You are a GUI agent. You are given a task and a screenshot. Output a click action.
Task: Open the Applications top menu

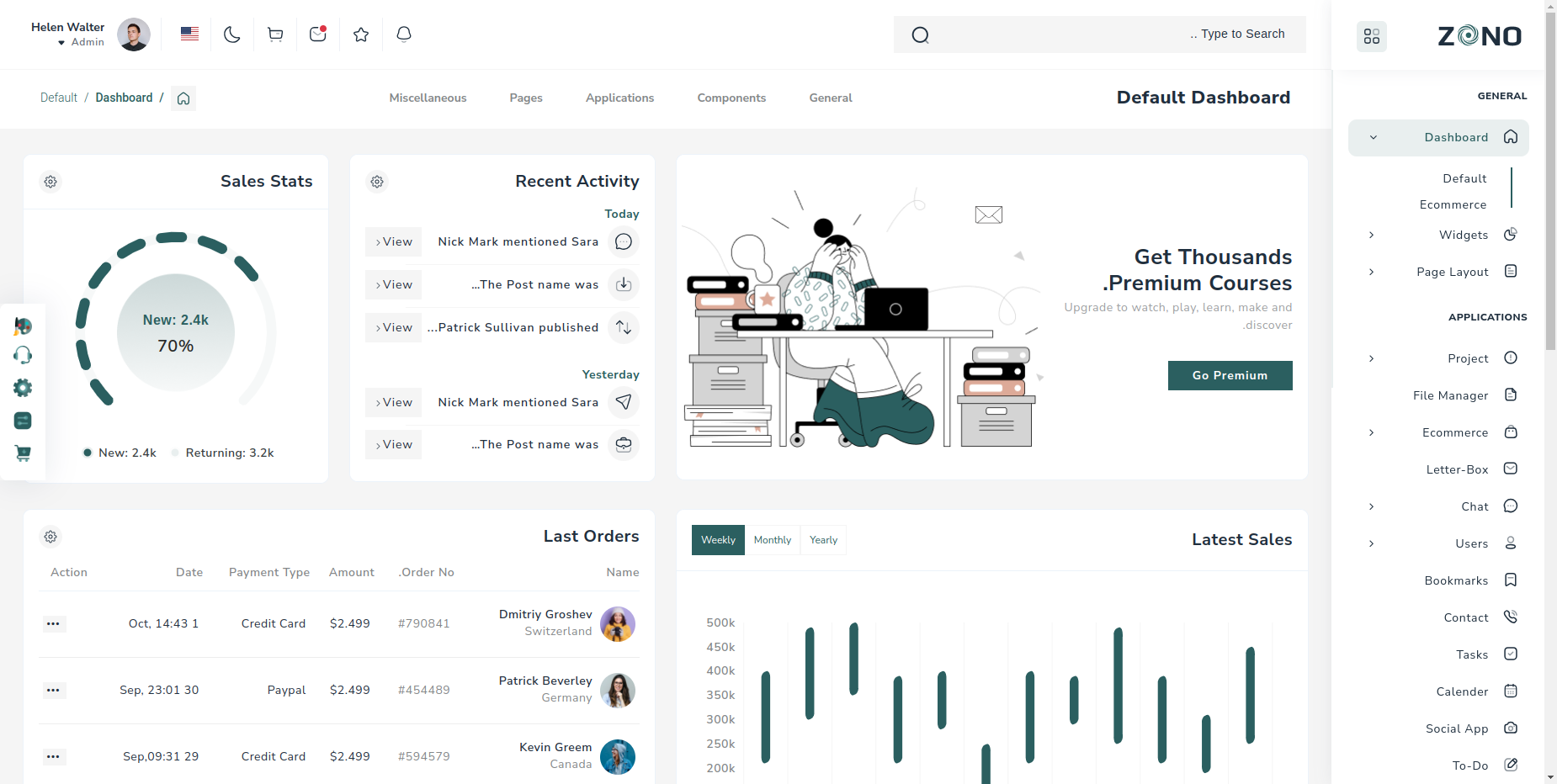[619, 98]
